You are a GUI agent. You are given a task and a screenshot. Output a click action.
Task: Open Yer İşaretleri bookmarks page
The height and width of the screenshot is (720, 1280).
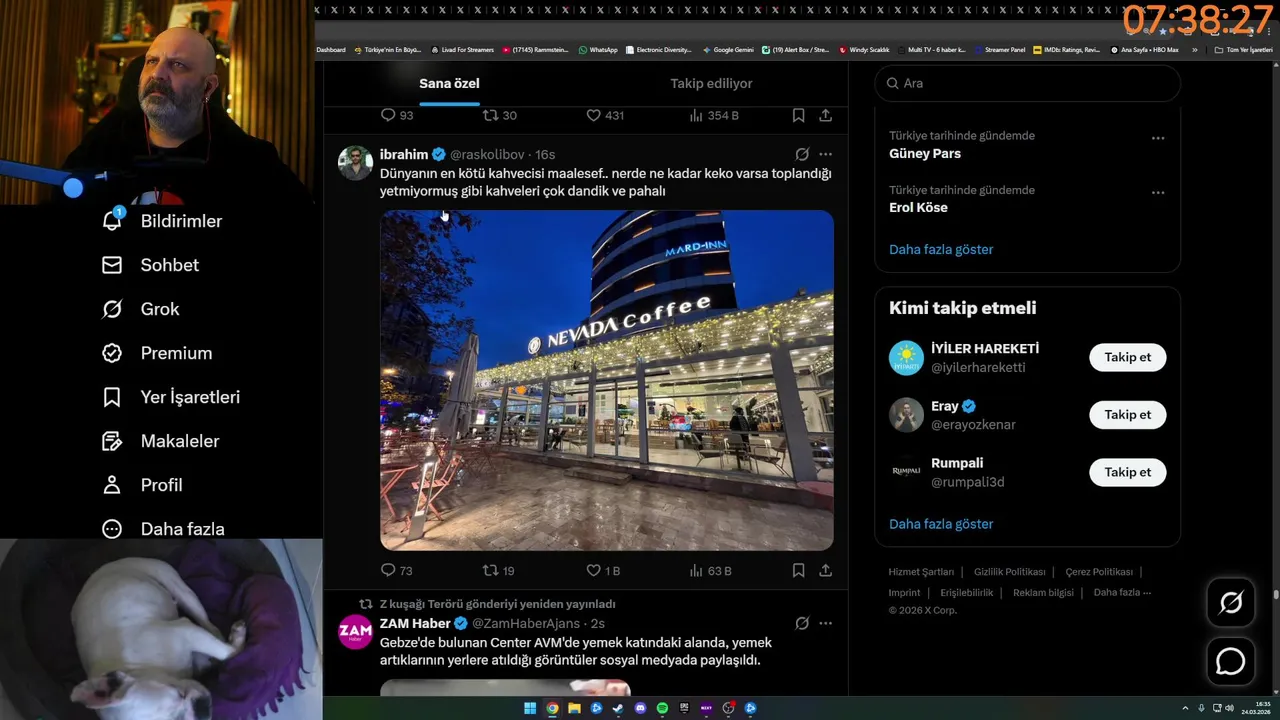[171, 397]
